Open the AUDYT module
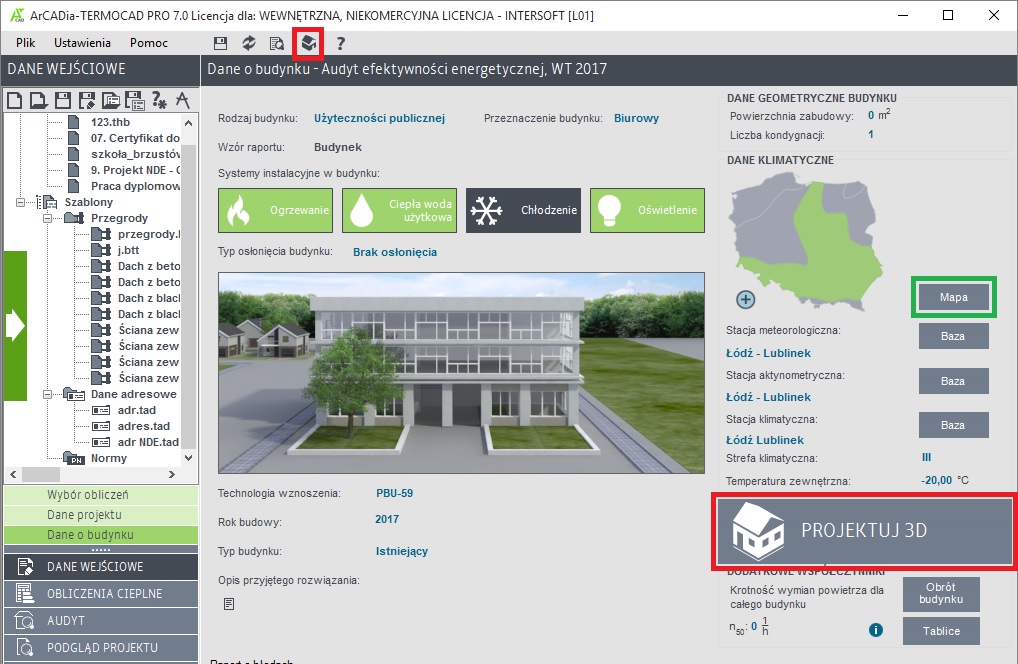1018x664 pixels. tap(101, 621)
